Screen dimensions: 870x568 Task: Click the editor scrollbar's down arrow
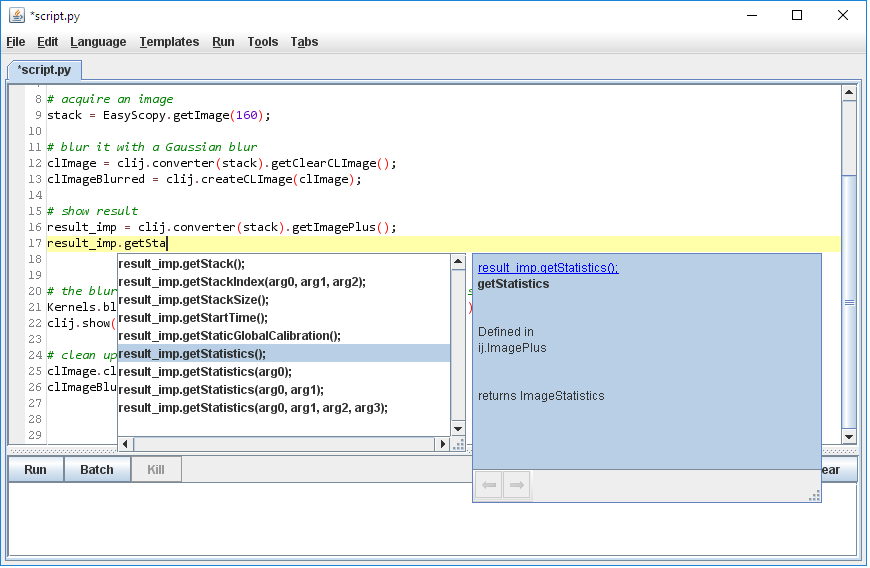point(849,436)
